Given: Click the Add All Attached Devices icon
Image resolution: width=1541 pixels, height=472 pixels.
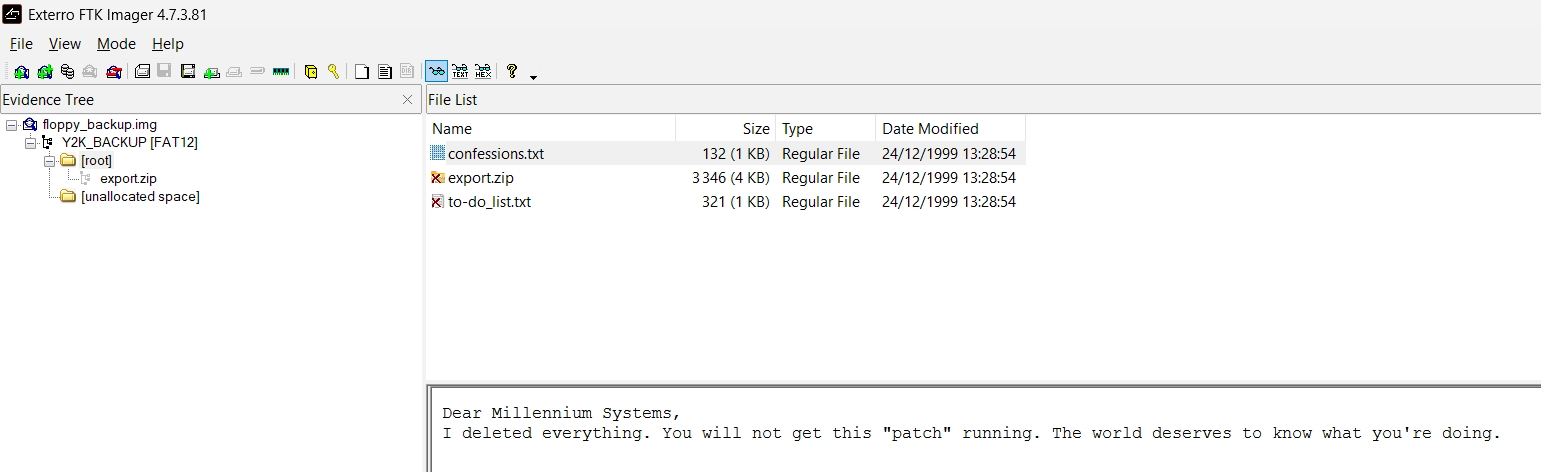Looking at the screenshot, I should [45, 72].
